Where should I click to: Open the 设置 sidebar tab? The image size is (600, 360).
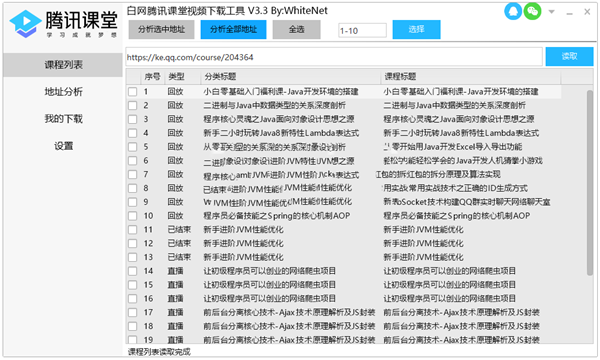[63, 146]
